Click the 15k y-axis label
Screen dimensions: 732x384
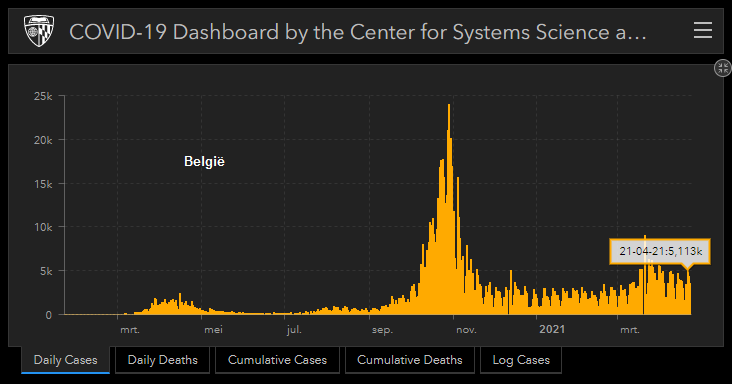point(43,184)
